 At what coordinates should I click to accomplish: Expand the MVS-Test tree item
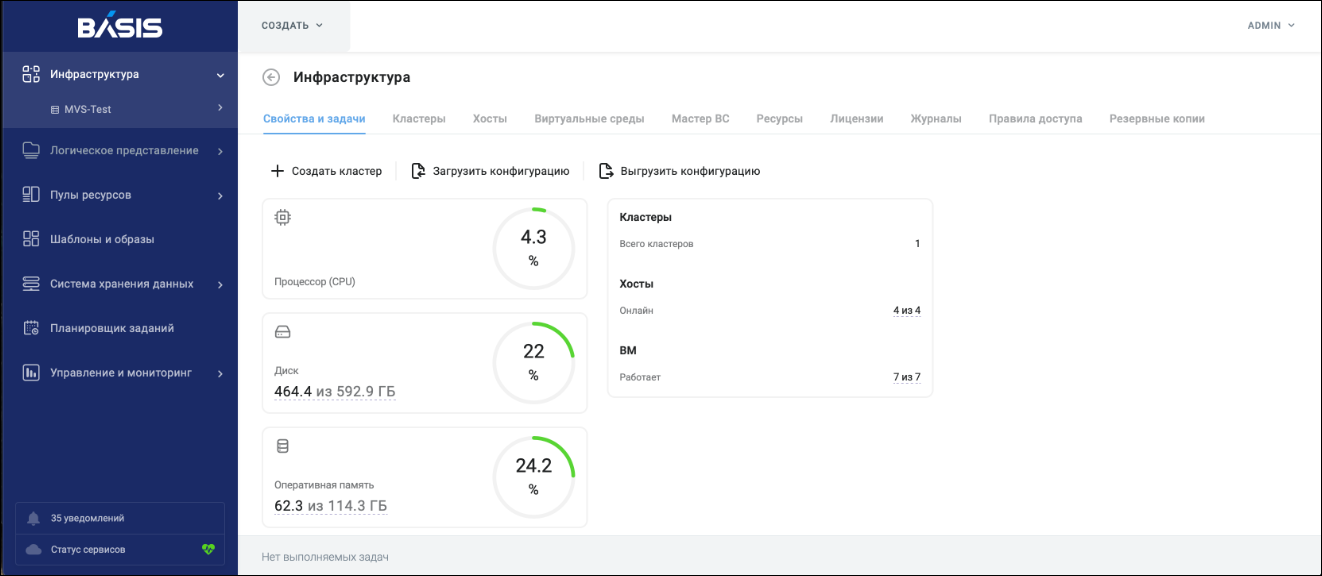[x=220, y=108]
